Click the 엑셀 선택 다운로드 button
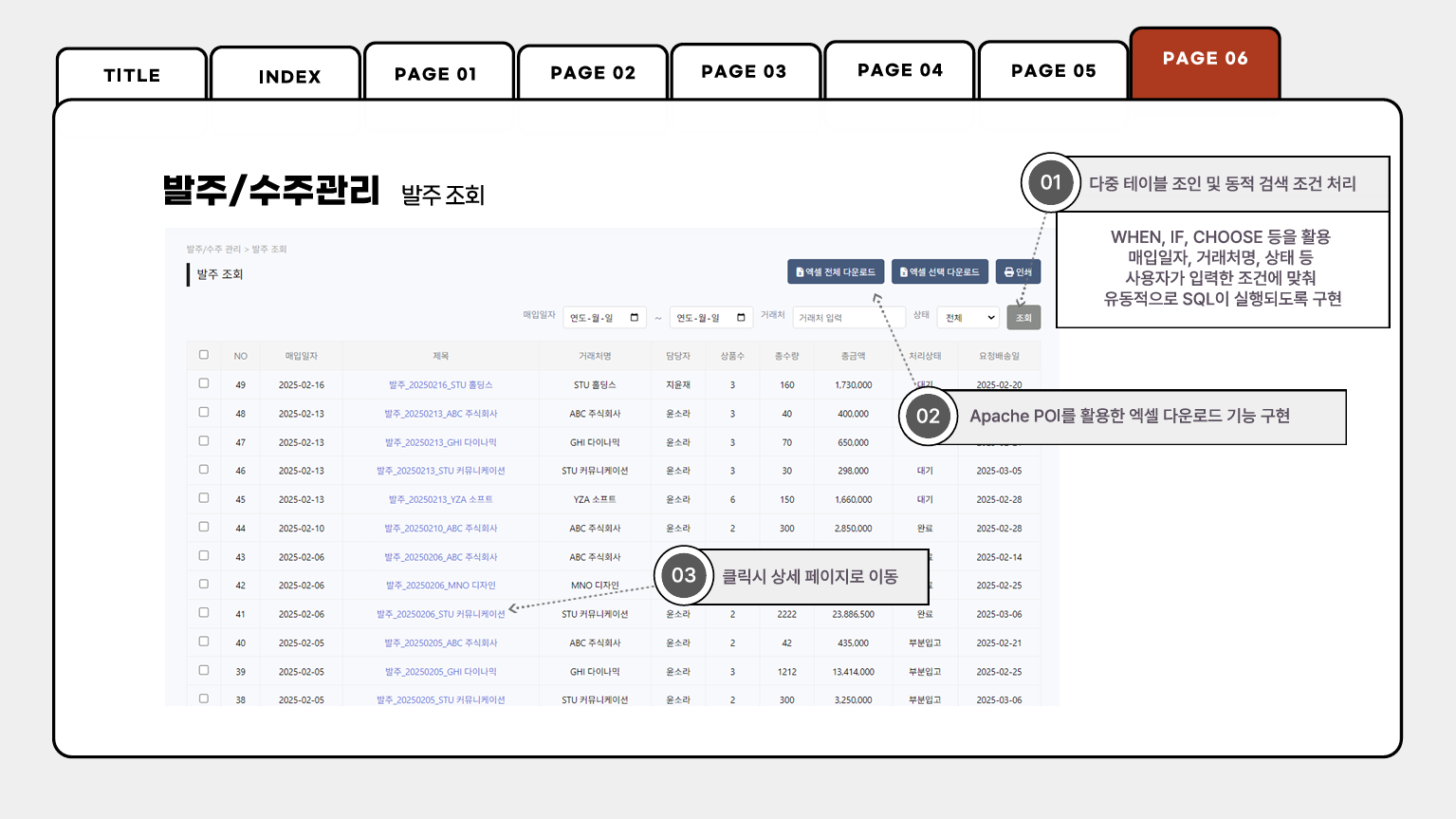 939,272
